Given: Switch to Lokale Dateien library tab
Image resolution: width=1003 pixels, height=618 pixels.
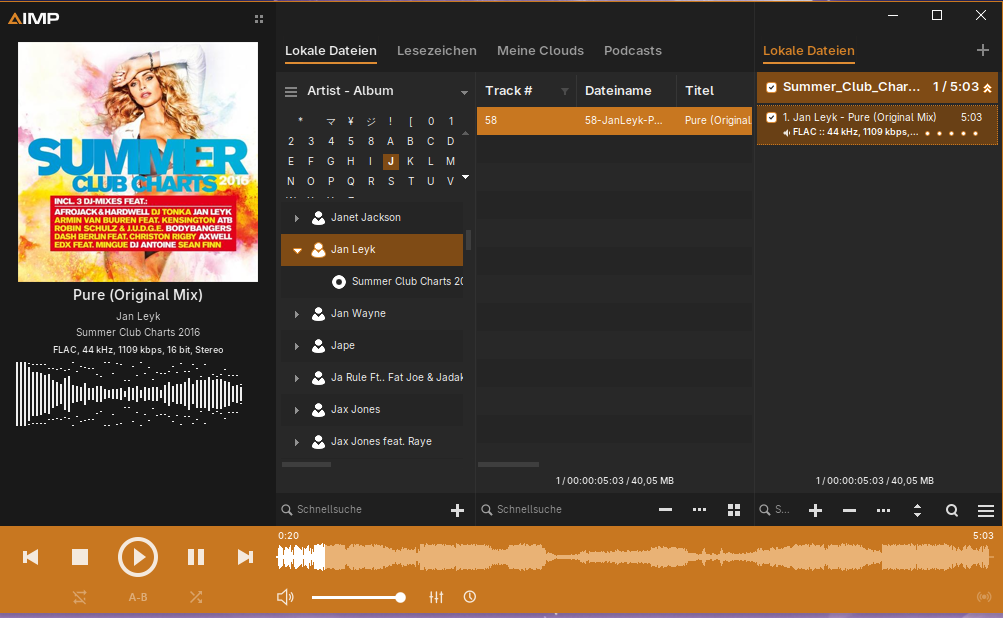Looking at the screenshot, I should click(x=331, y=51).
